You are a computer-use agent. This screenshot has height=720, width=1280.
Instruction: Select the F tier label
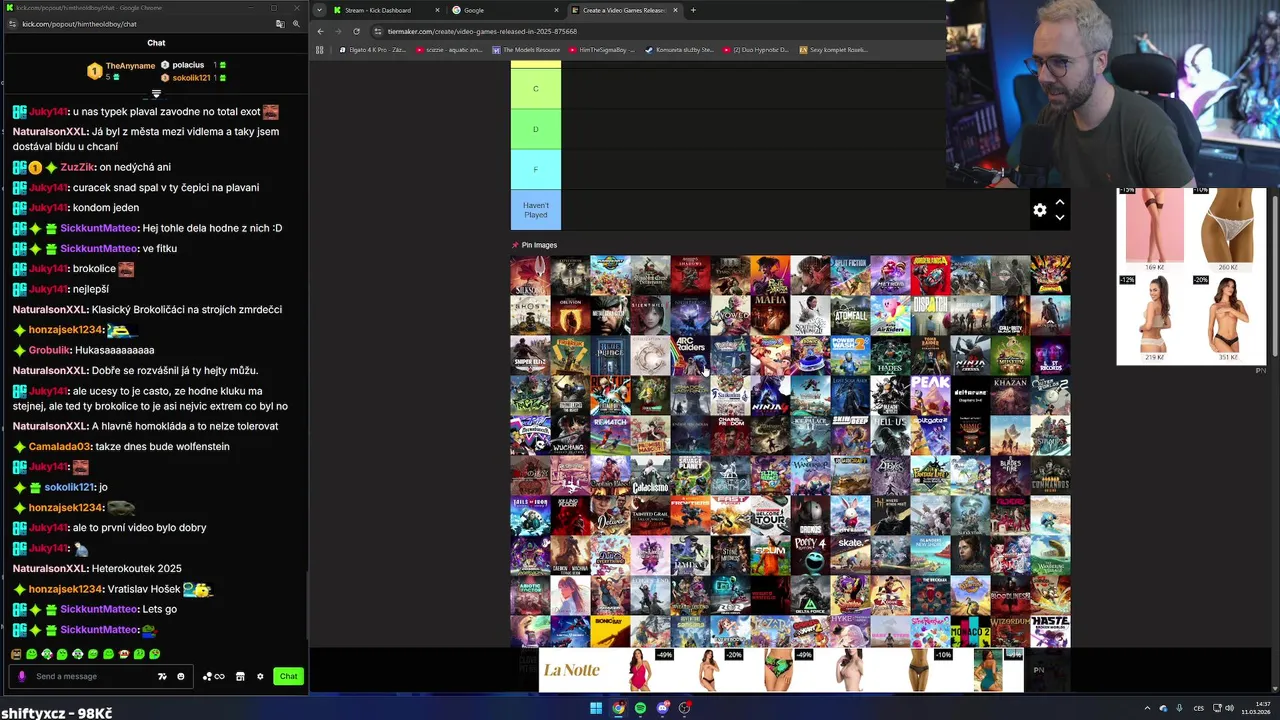(535, 169)
